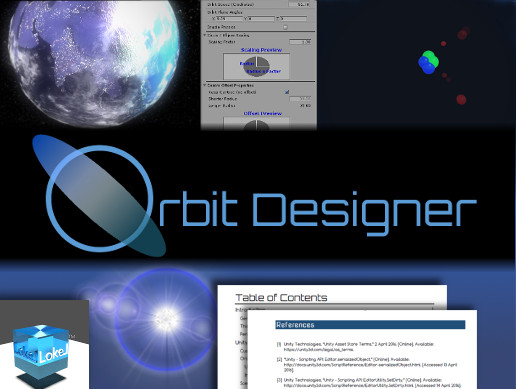Click the "Scaling Preview" blue heading
This screenshot has width=516, height=389.
261,50
